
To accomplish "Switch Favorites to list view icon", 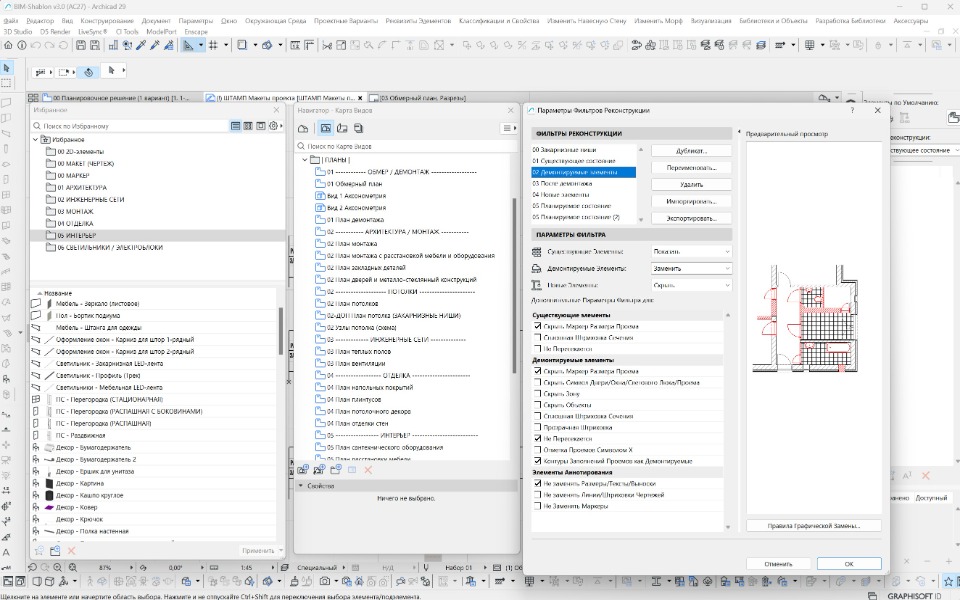I will (235, 126).
